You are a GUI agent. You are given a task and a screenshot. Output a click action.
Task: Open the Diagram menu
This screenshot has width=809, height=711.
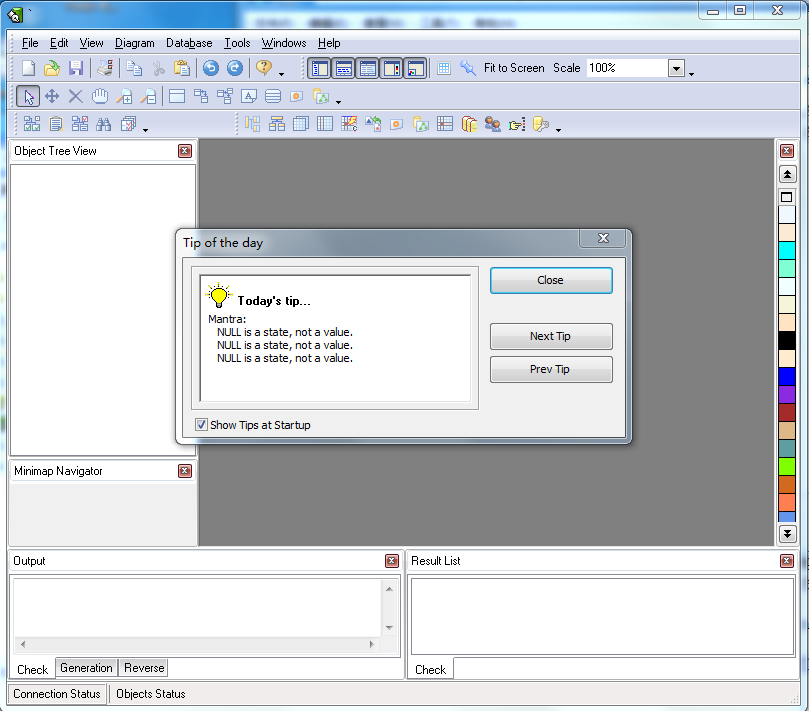coord(135,43)
